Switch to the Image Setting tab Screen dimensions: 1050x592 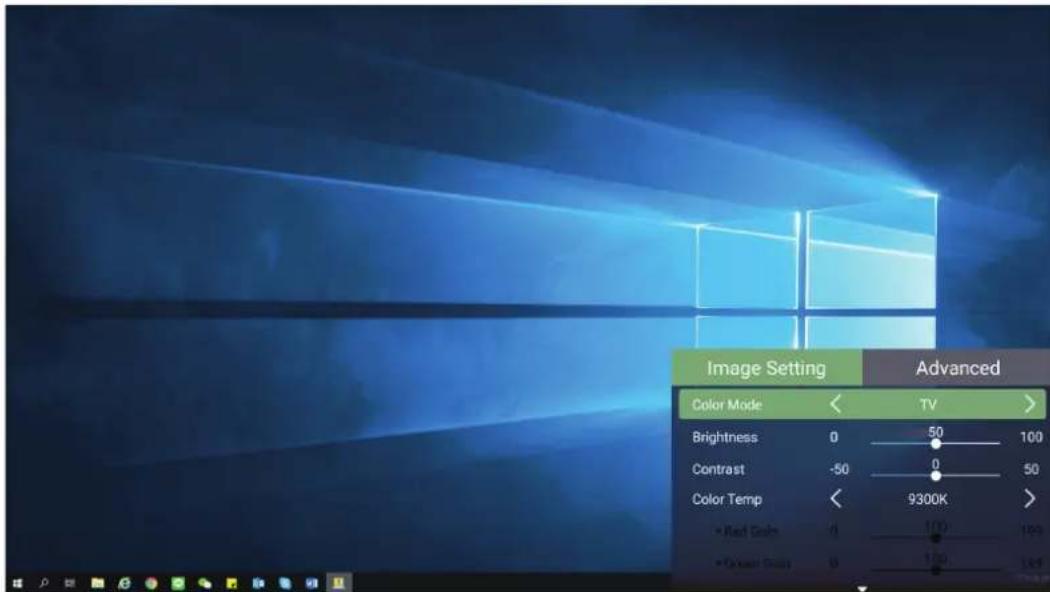click(766, 368)
